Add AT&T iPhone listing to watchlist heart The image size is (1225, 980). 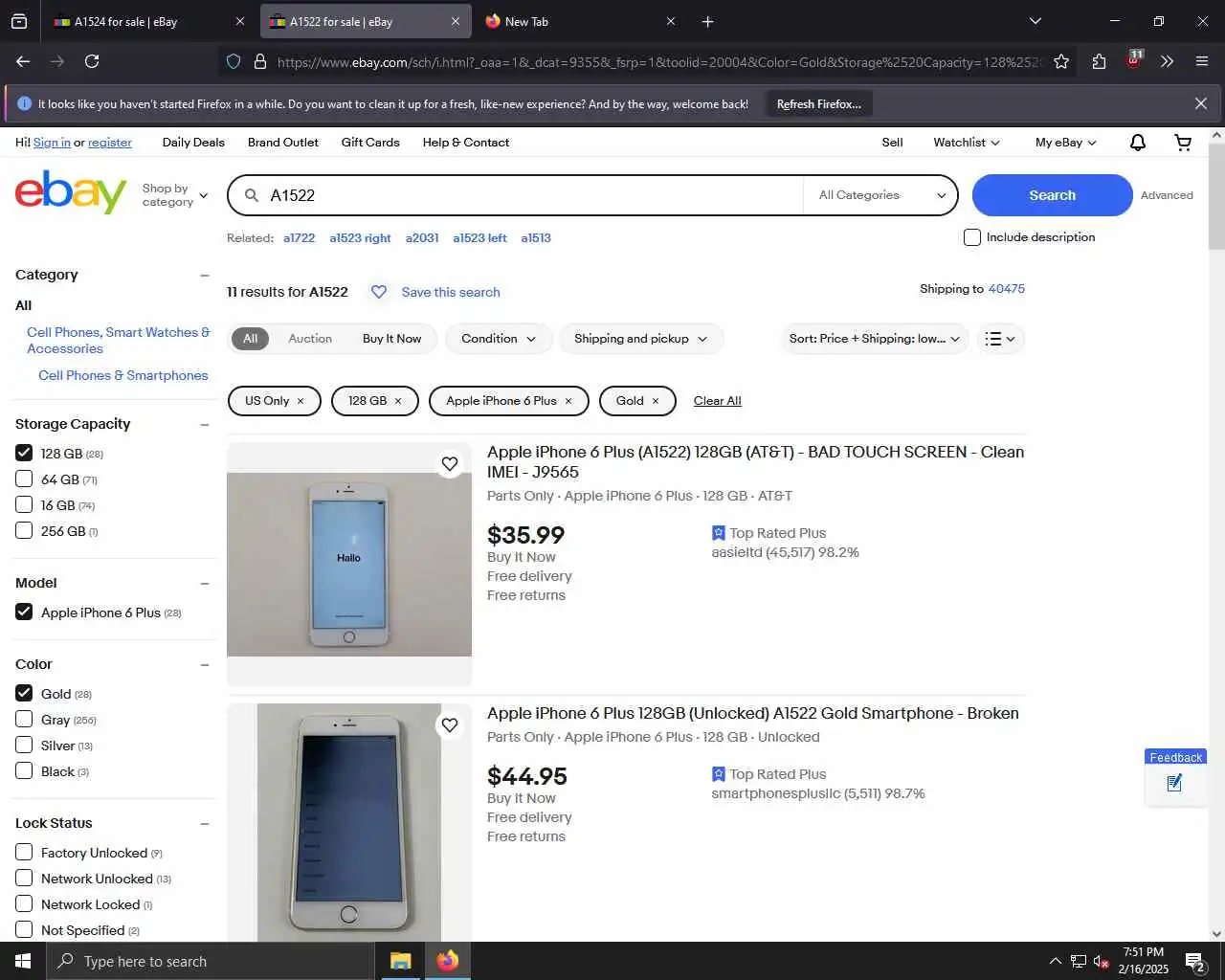tap(450, 464)
